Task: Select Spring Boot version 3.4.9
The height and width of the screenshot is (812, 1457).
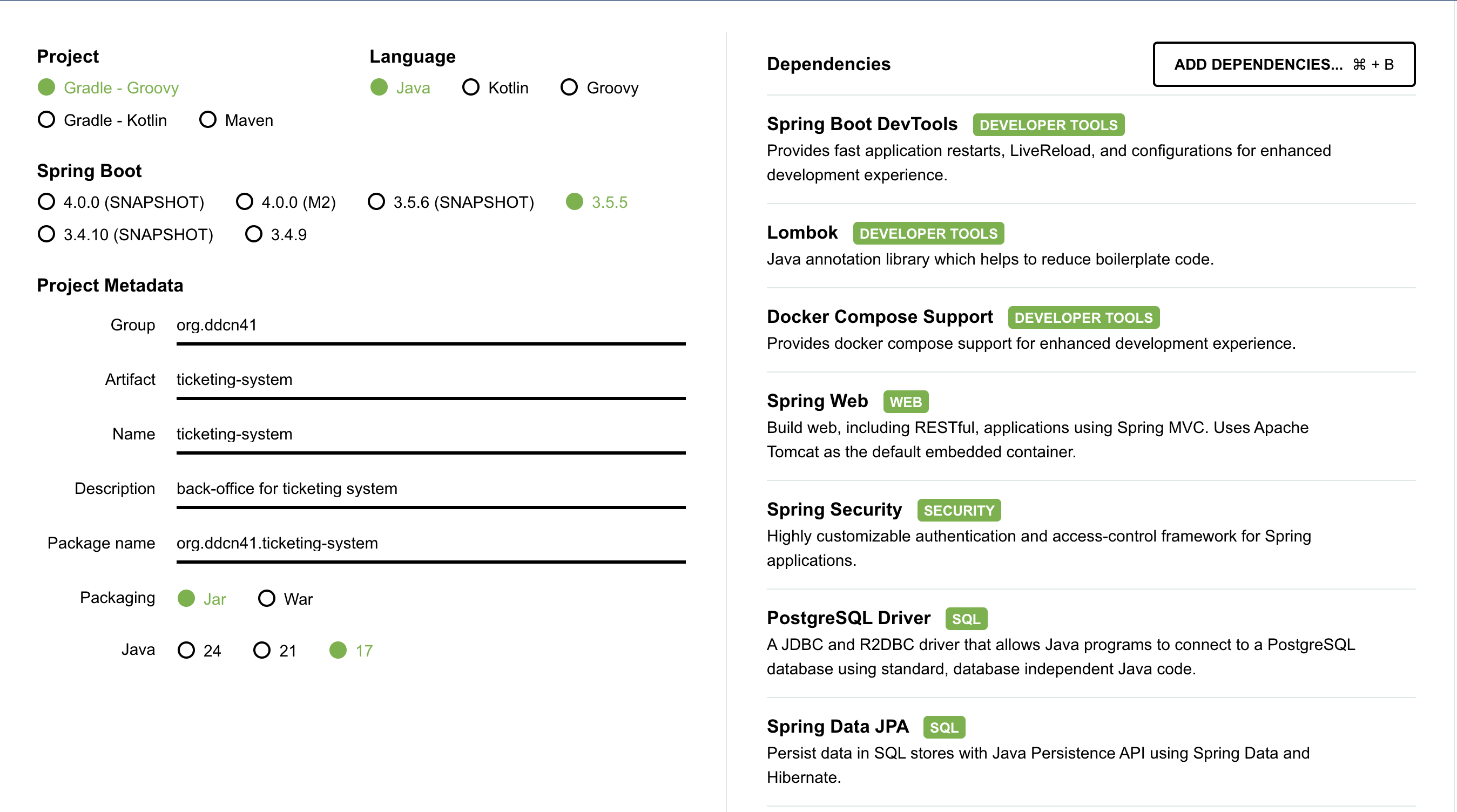Action: click(x=253, y=234)
